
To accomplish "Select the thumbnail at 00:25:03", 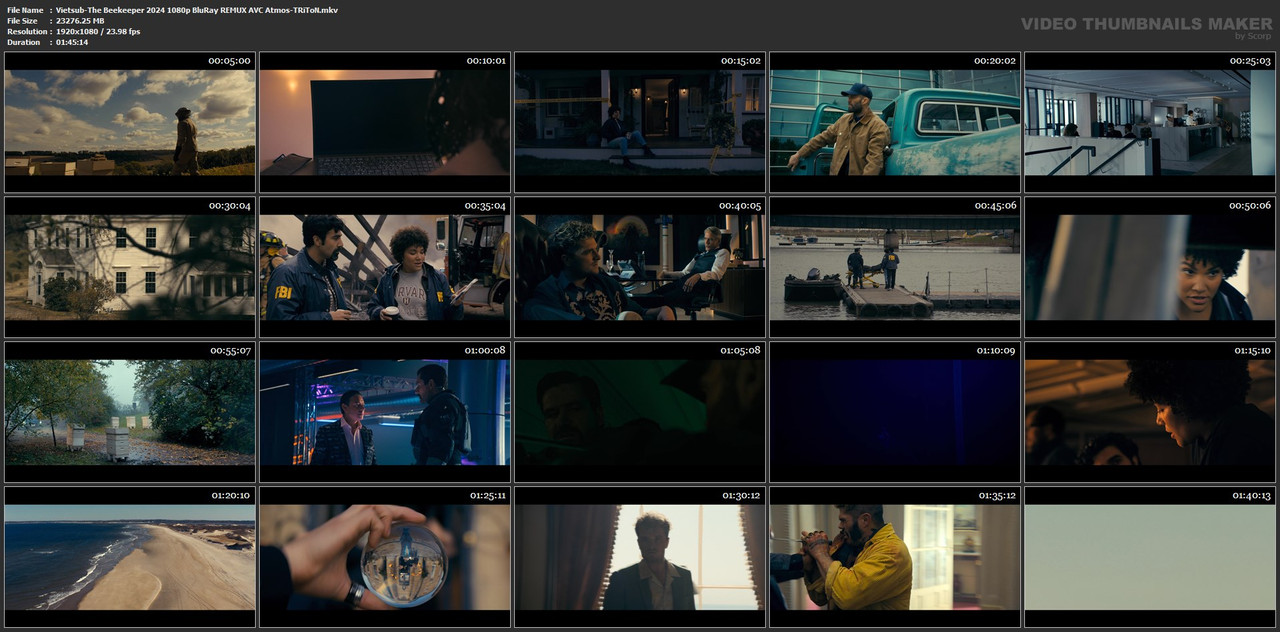I will point(1150,122).
